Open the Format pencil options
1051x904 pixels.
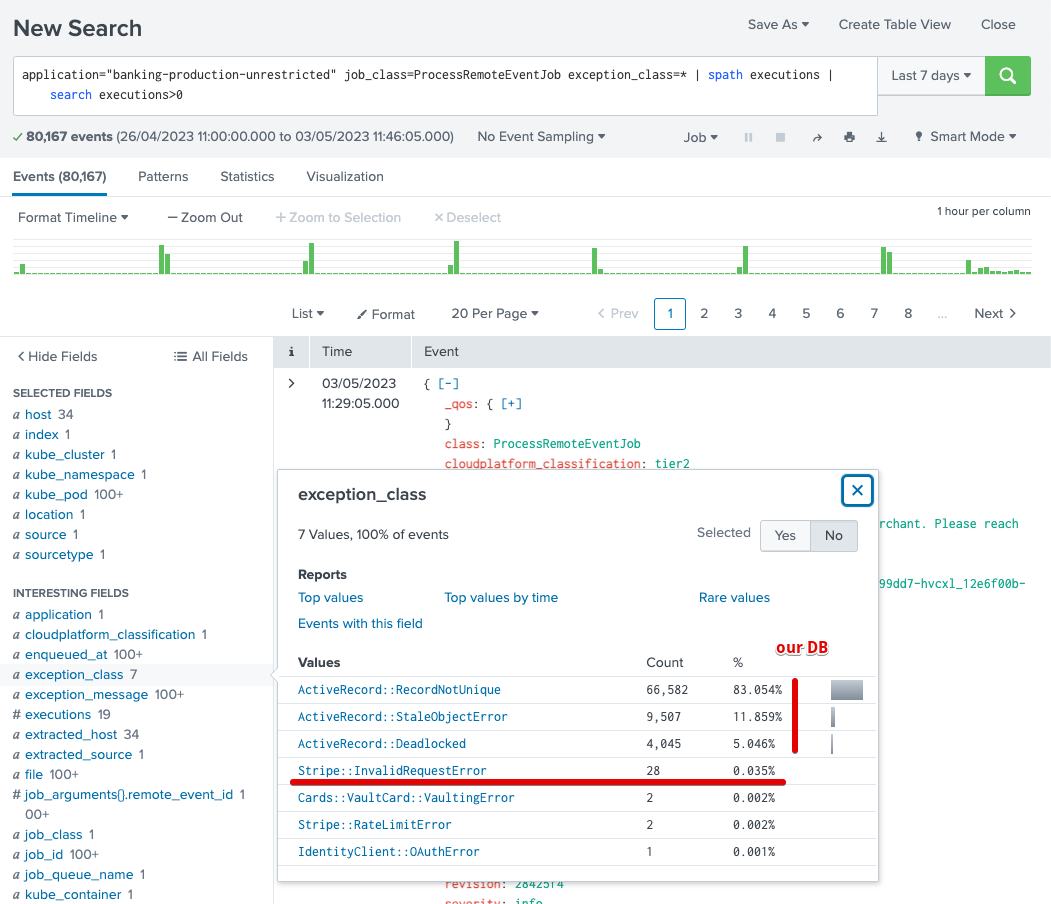tap(386, 314)
